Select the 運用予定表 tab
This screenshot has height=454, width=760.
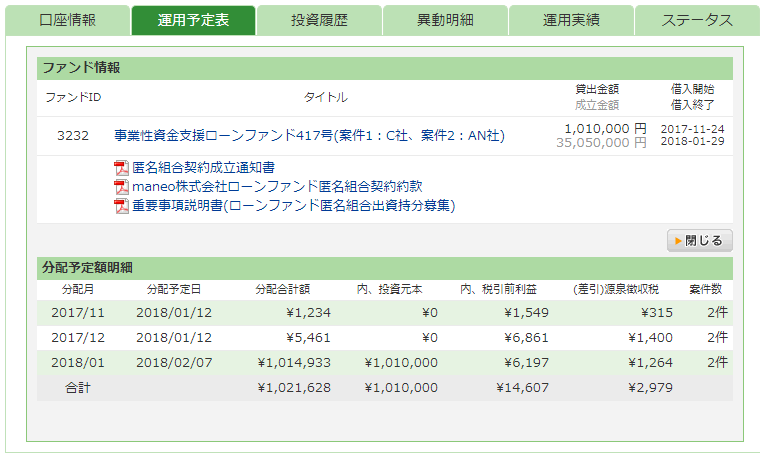pyautogui.click(x=193, y=20)
